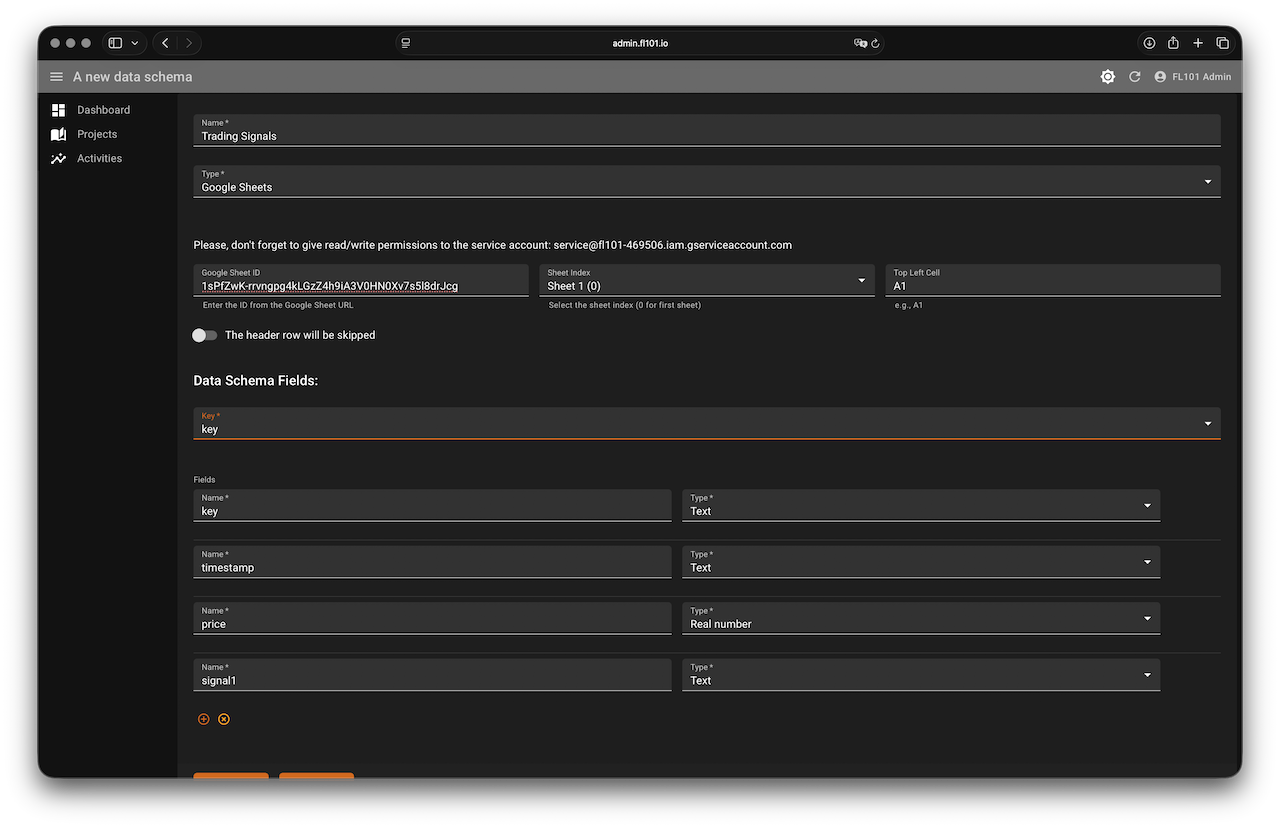Open Safari downloads icon
The height and width of the screenshot is (828, 1280).
click(x=1149, y=43)
